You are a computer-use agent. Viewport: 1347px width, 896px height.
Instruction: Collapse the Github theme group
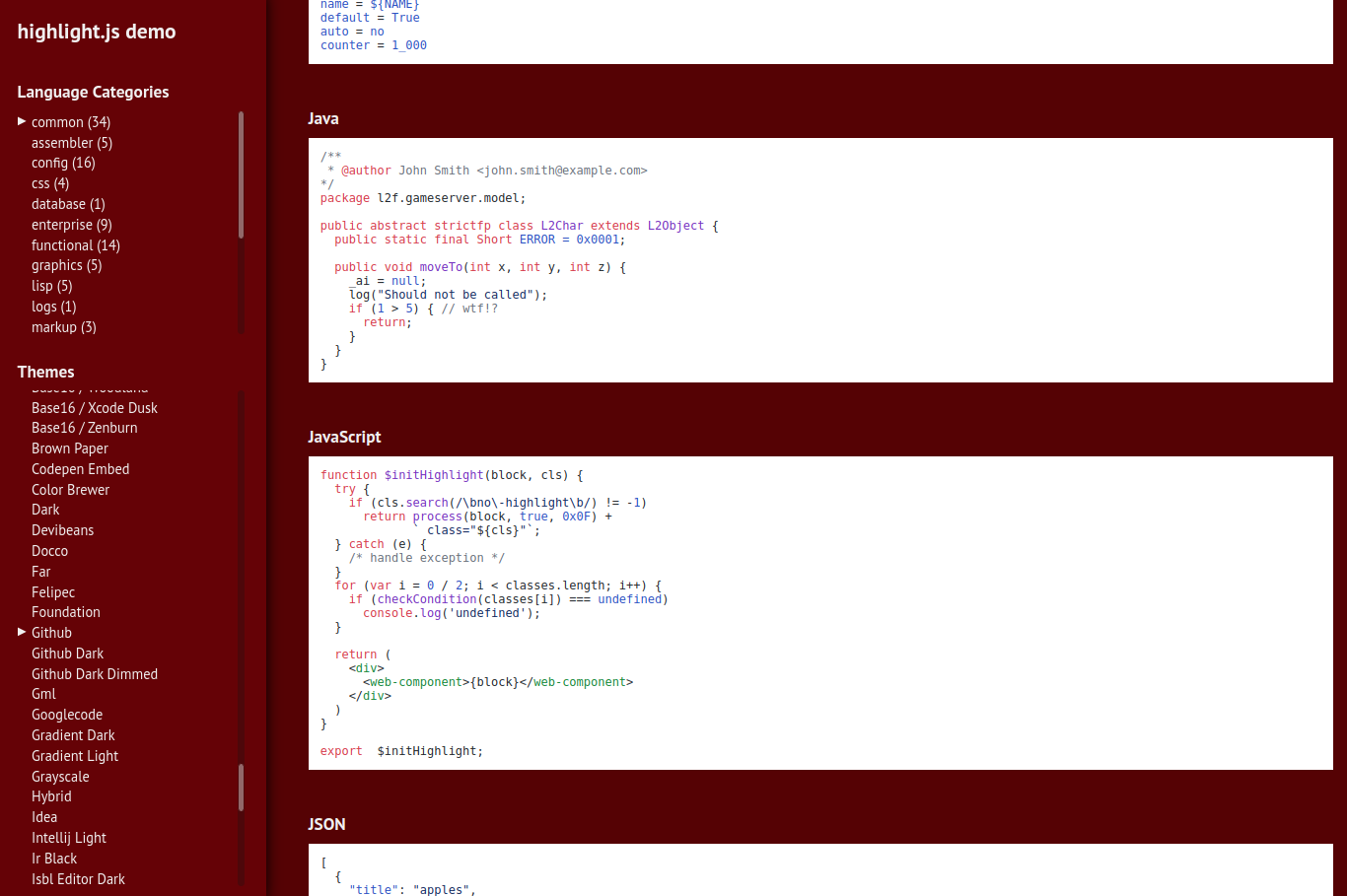(51, 632)
